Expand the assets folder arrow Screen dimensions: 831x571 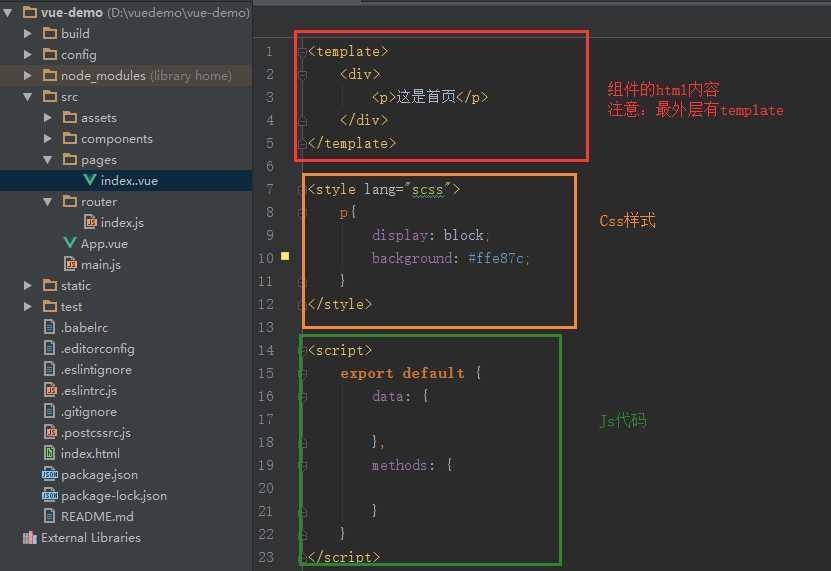click(x=48, y=118)
